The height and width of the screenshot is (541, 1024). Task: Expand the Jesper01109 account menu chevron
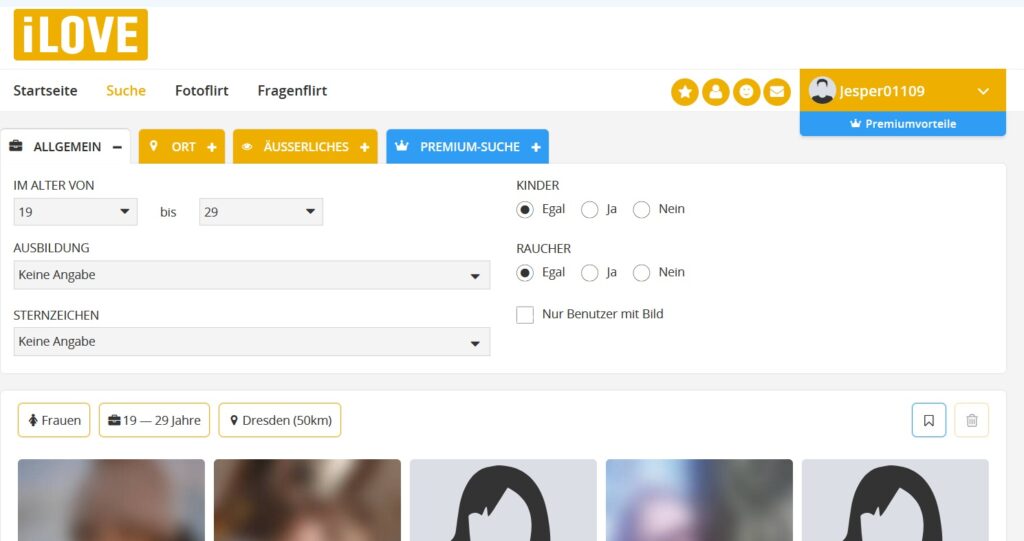point(983,91)
